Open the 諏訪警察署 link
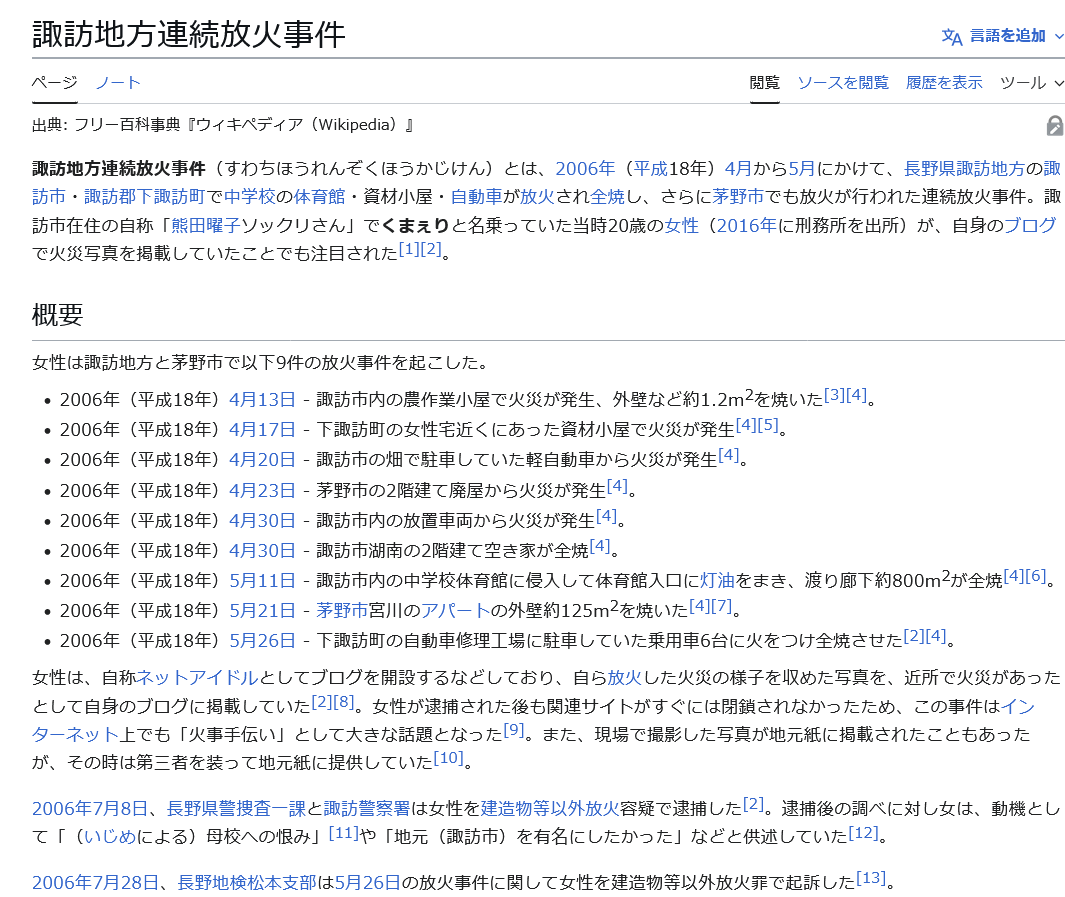1065x897 pixels. point(367,808)
